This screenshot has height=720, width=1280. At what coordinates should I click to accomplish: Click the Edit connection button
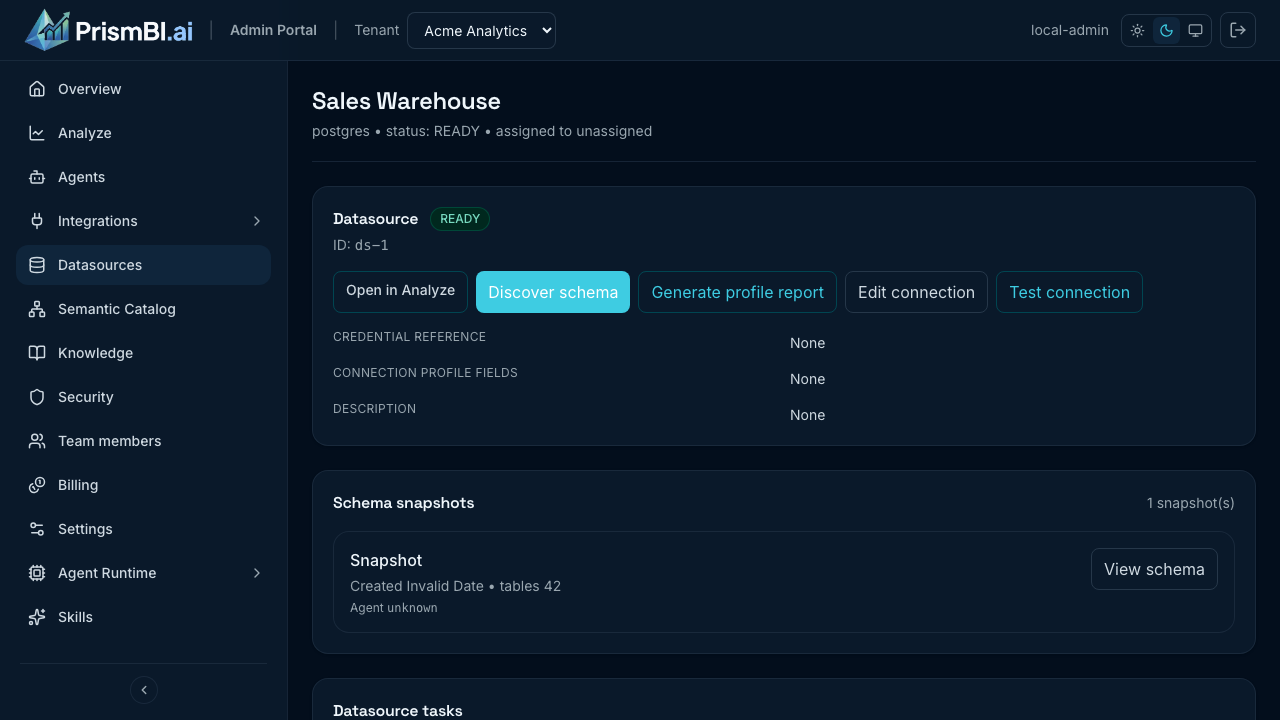pyautogui.click(x=916, y=292)
